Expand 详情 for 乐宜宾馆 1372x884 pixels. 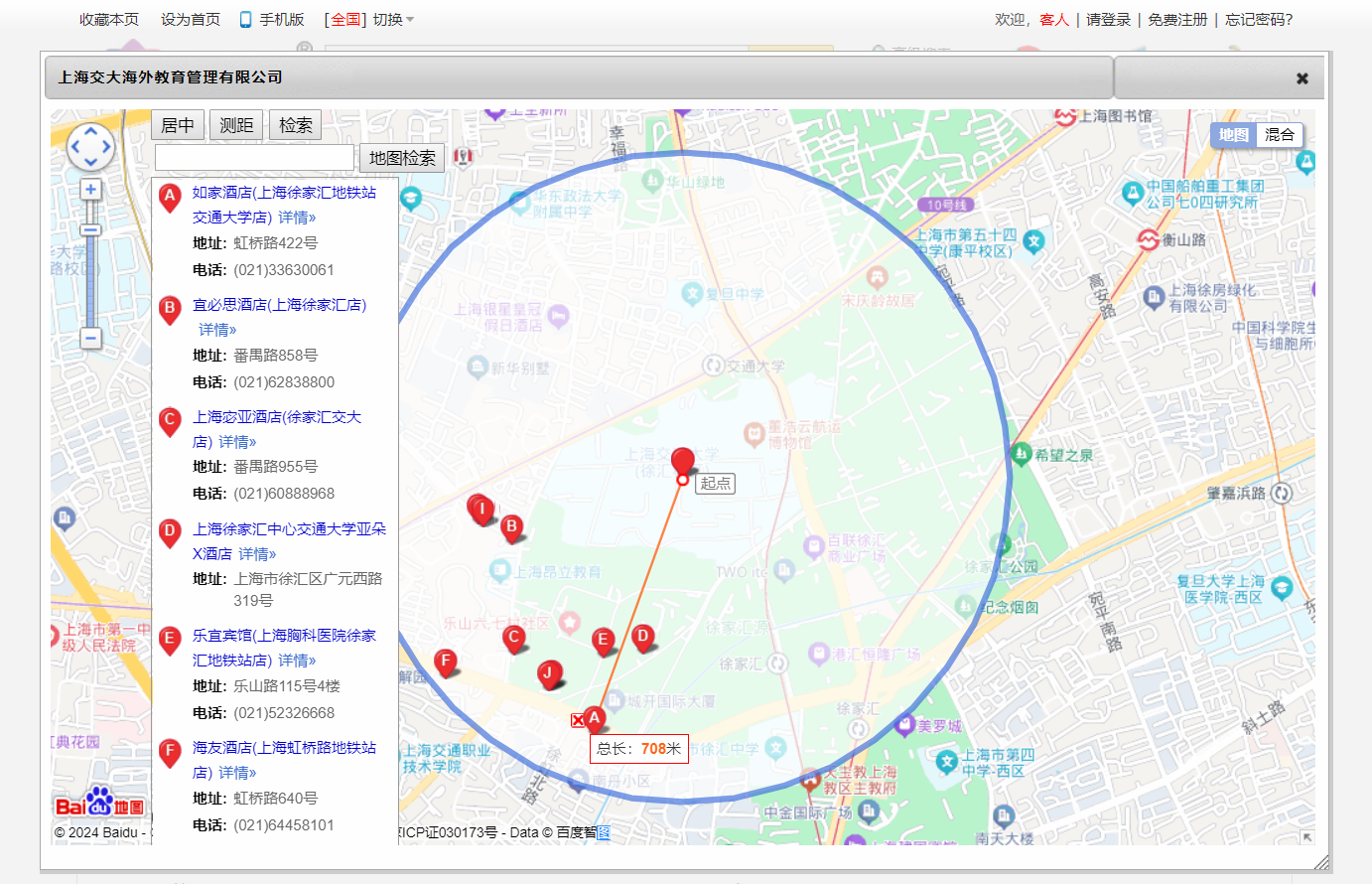(x=297, y=661)
